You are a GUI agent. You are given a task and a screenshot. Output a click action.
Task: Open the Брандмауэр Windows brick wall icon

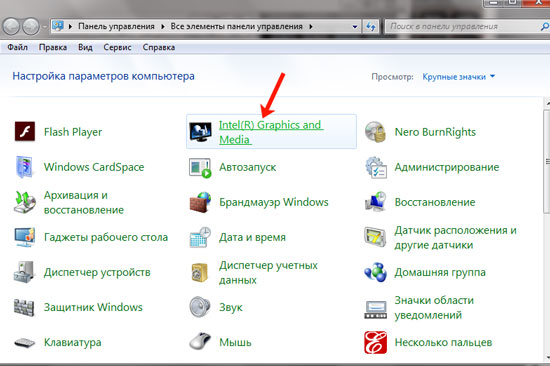click(200, 202)
